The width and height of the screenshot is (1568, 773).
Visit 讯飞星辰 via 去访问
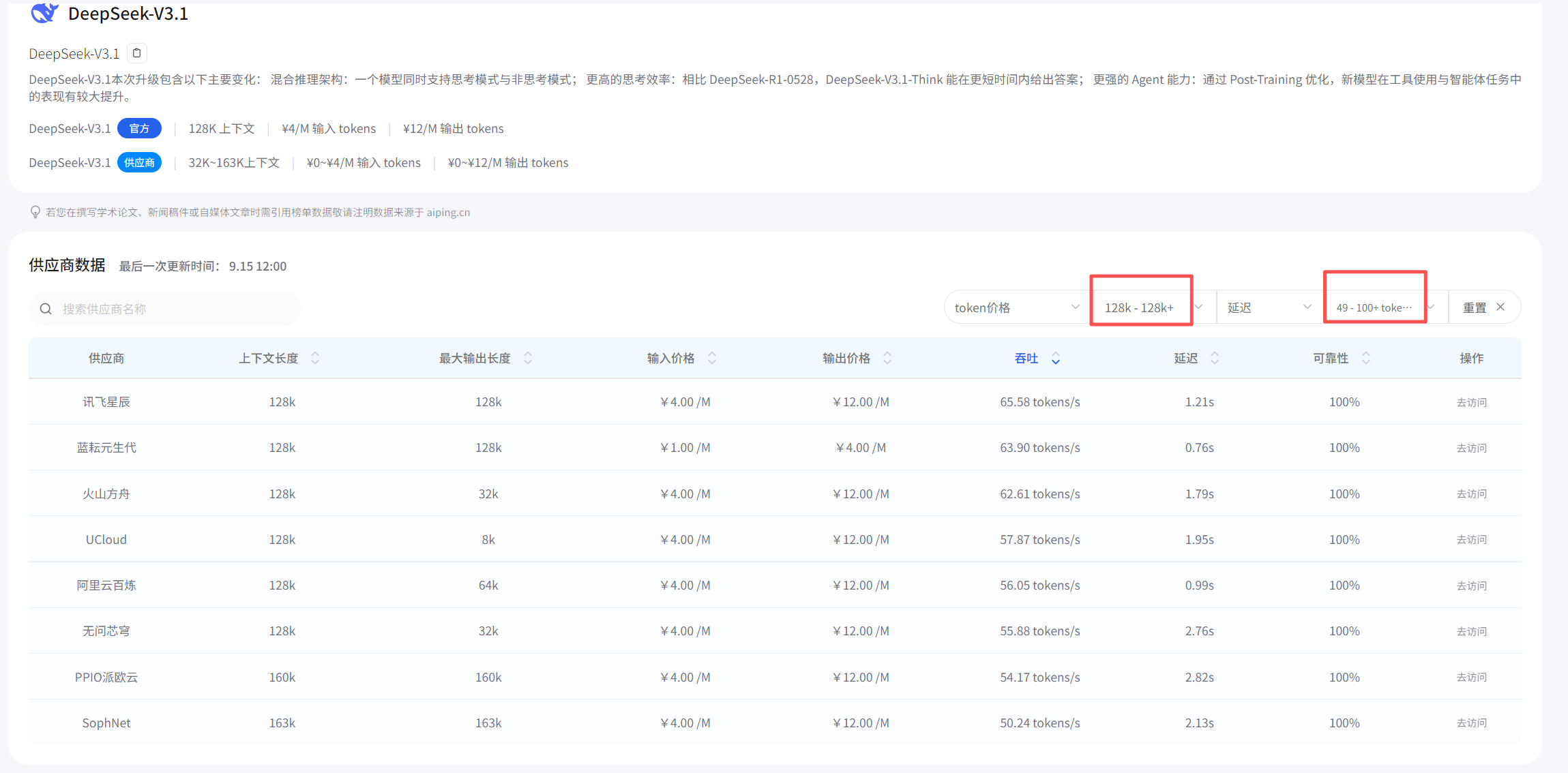1471,402
